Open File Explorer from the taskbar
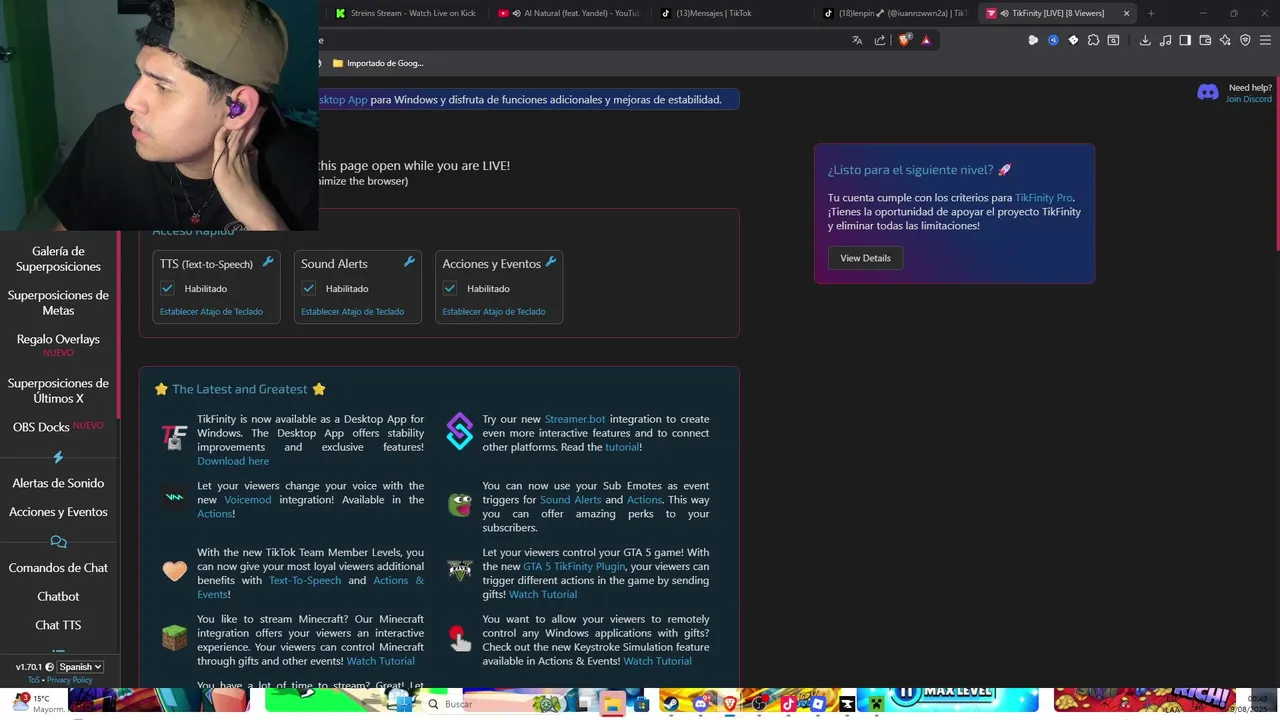The height and width of the screenshot is (720, 1280). pyautogui.click(x=612, y=704)
